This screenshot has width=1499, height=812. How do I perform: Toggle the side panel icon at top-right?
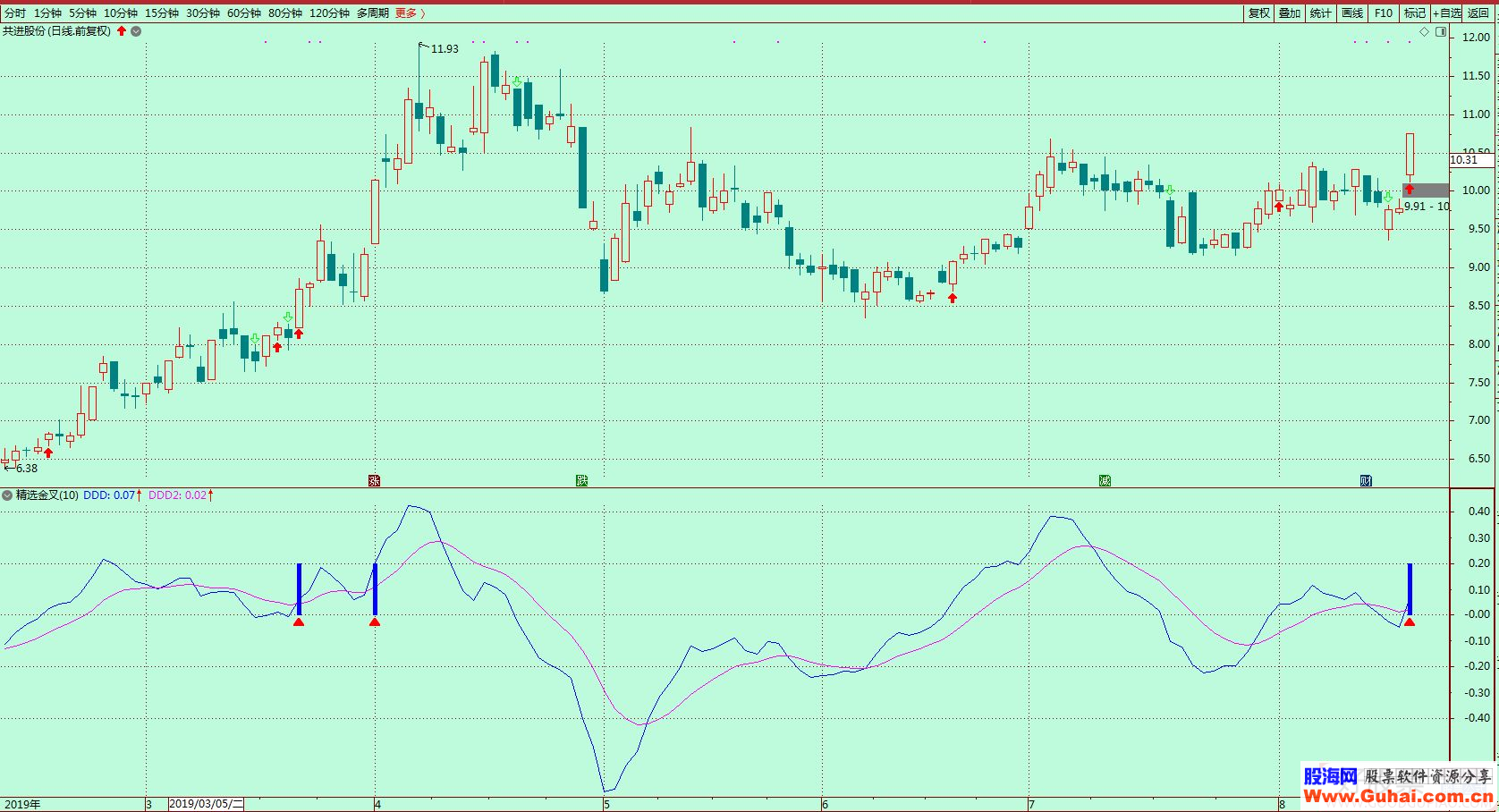[1441, 31]
